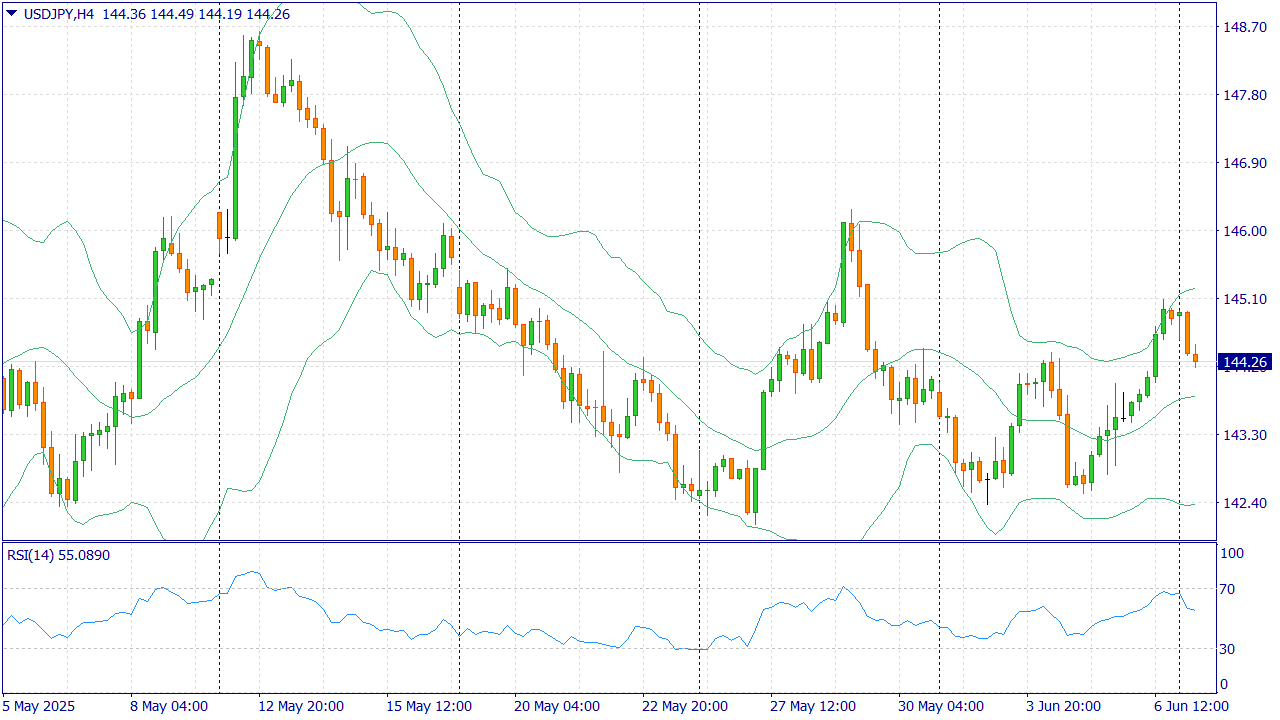This screenshot has height=720, width=1280.
Task: Click the 146.90 price axis label
Action: 1246,163
